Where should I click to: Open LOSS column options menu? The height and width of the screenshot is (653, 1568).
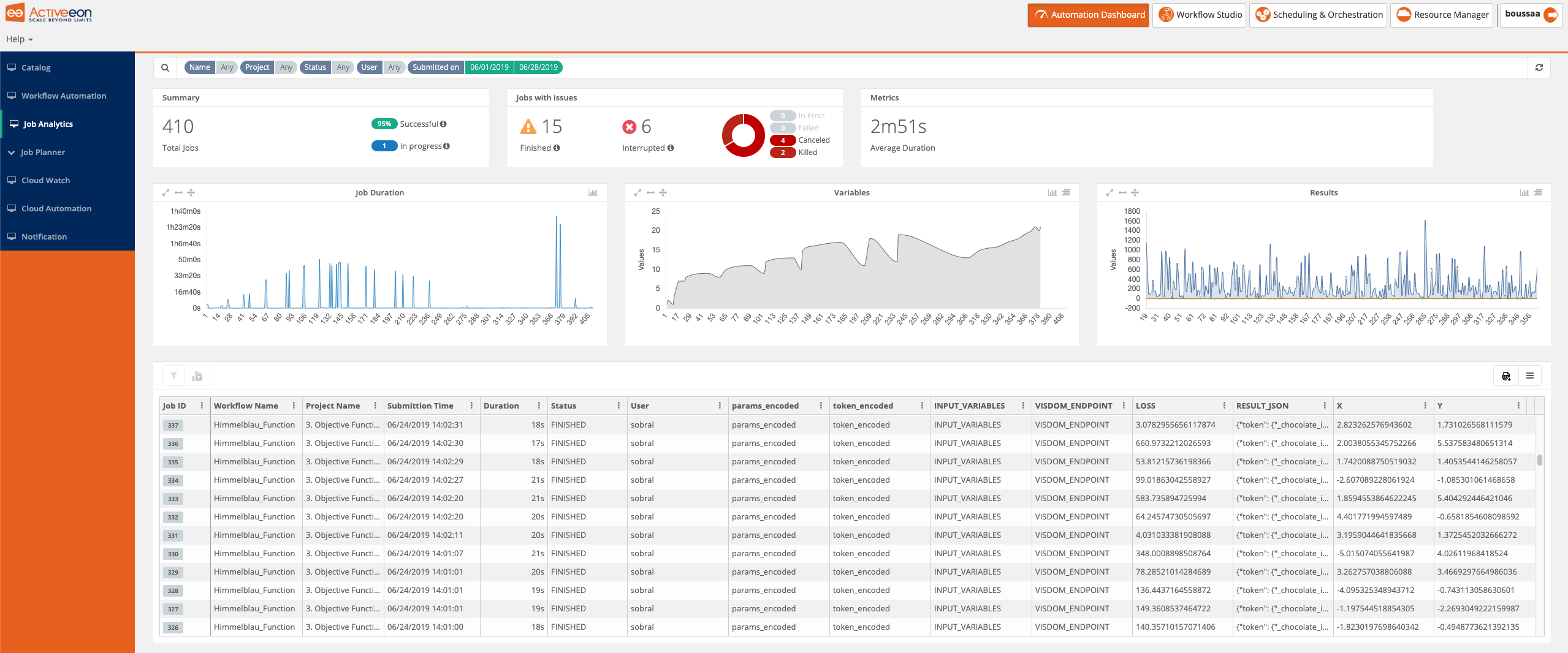(1224, 406)
